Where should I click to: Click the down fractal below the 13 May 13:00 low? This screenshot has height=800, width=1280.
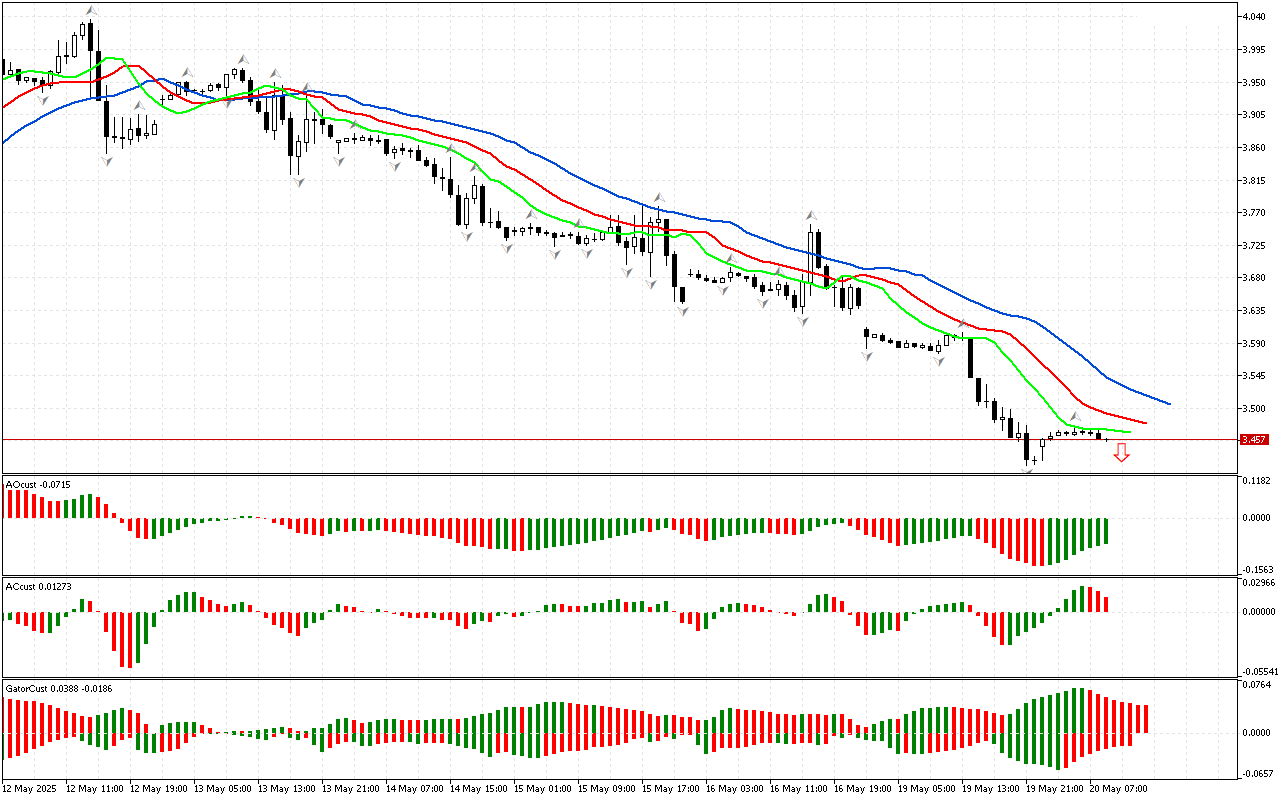(x=298, y=183)
